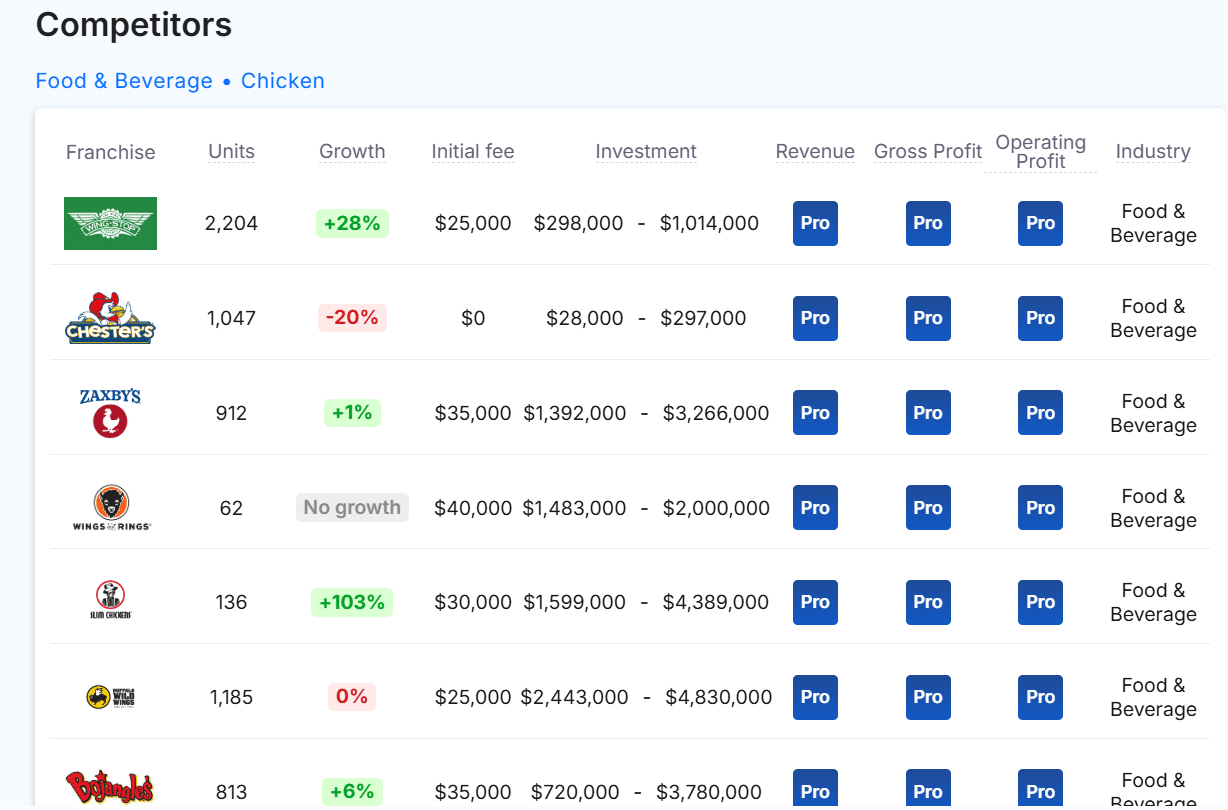Unlock Pro Revenue for the 912 units row
1228x810 pixels.
coord(815,413)
